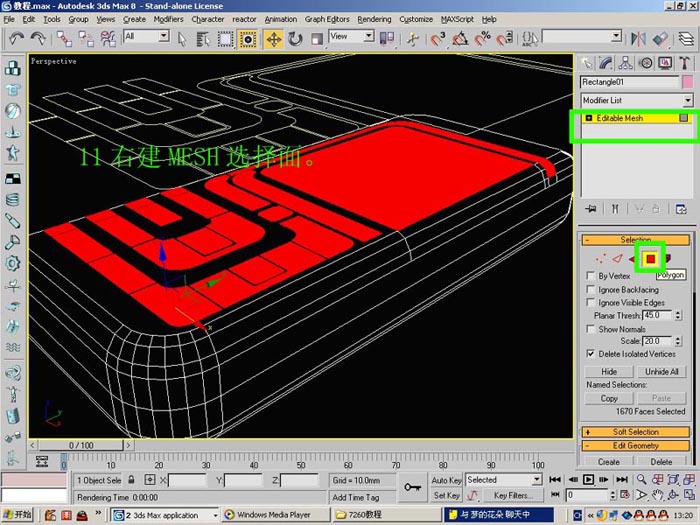This screenshot has height=525, width=700.
Task: Open the Rendering menu
Action: [374, 19]
